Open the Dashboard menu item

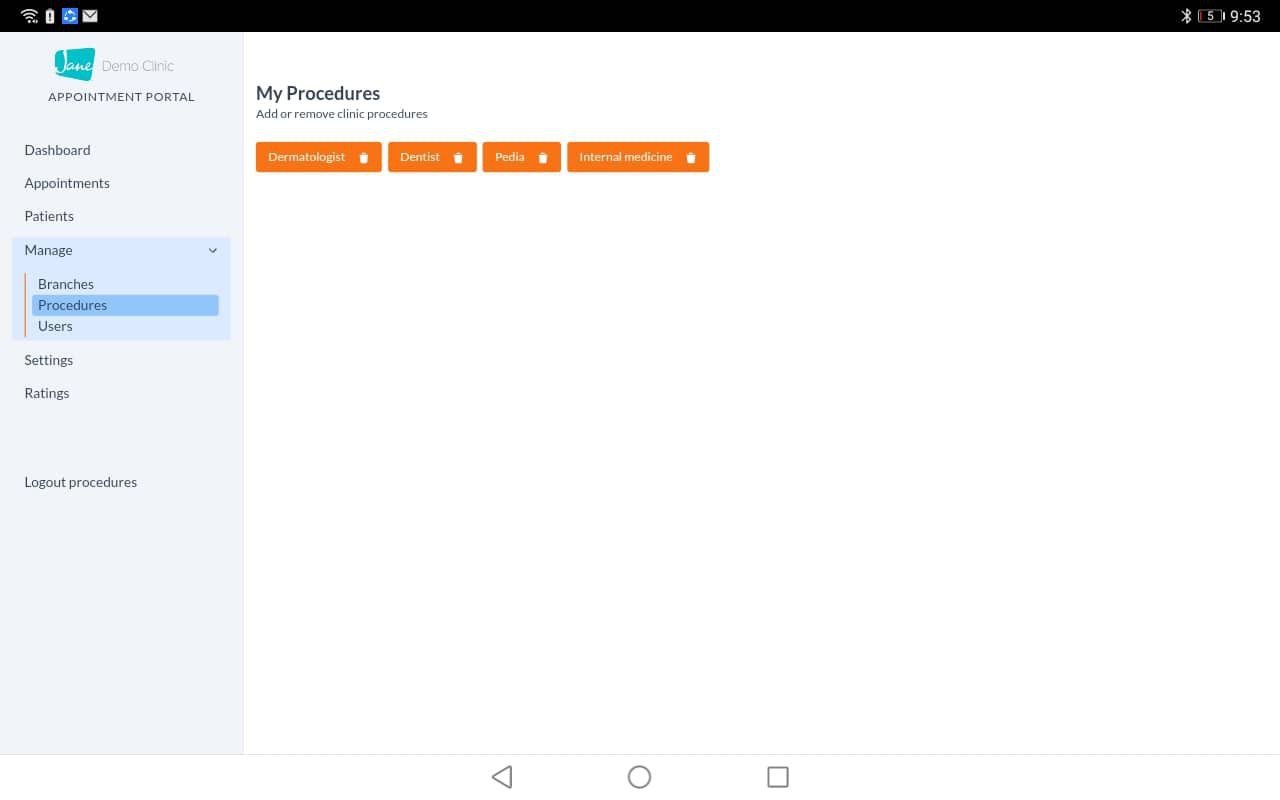tap(57, 150)
